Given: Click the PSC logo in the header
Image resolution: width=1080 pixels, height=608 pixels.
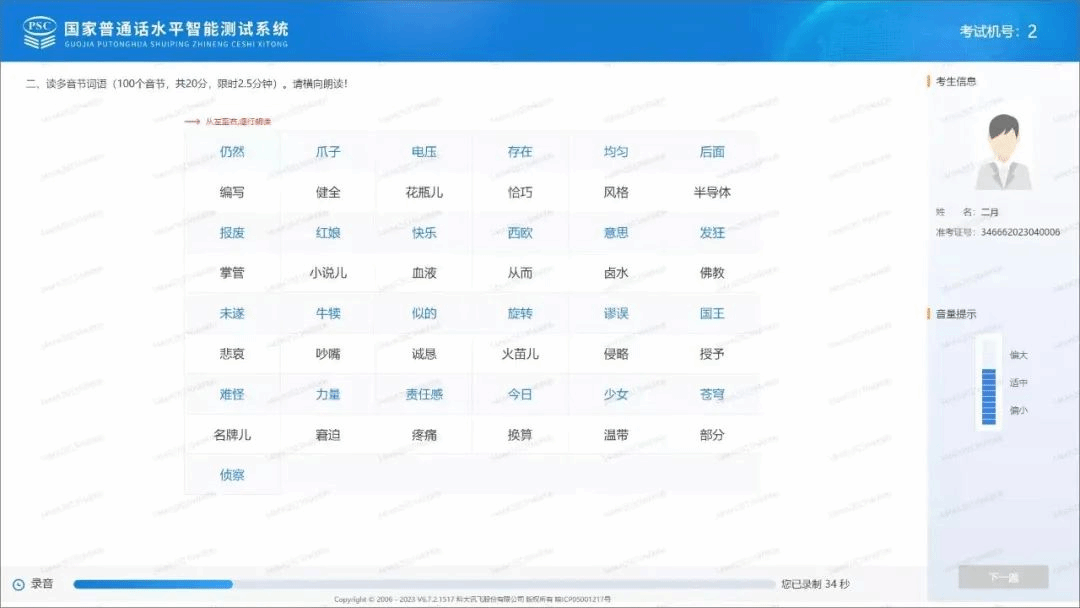Looking at the screenshot, I should 40,31.
